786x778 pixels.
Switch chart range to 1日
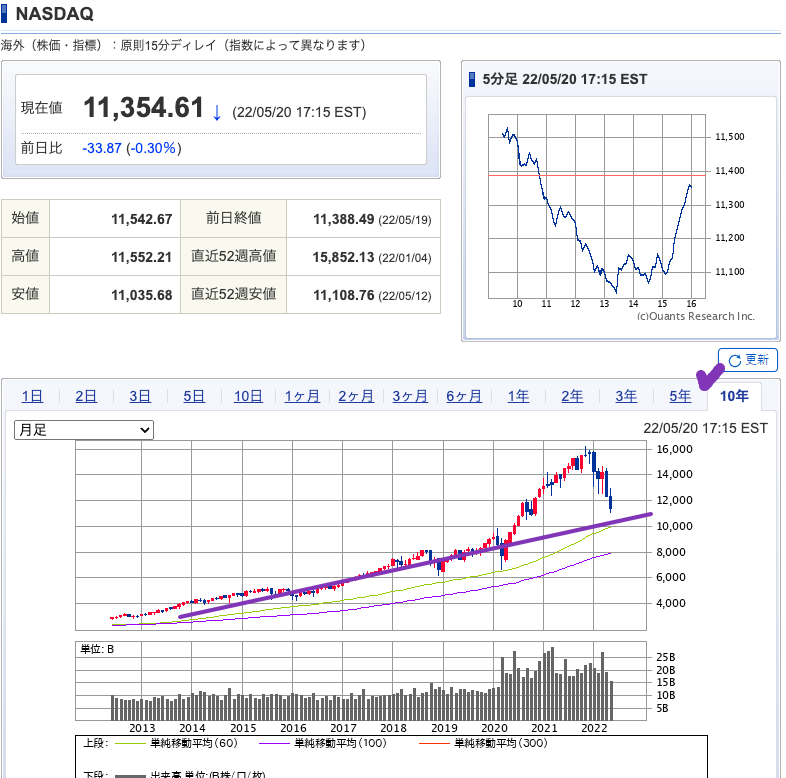(32, 396)
